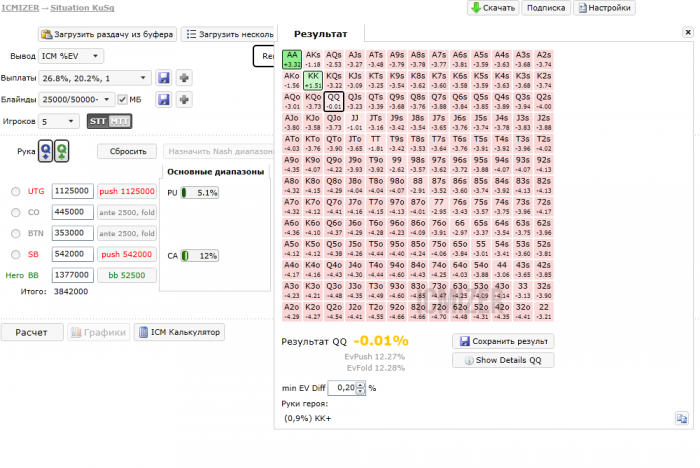
Task: Switch the STT/MTT toggle
Action: tap(109, 121)
